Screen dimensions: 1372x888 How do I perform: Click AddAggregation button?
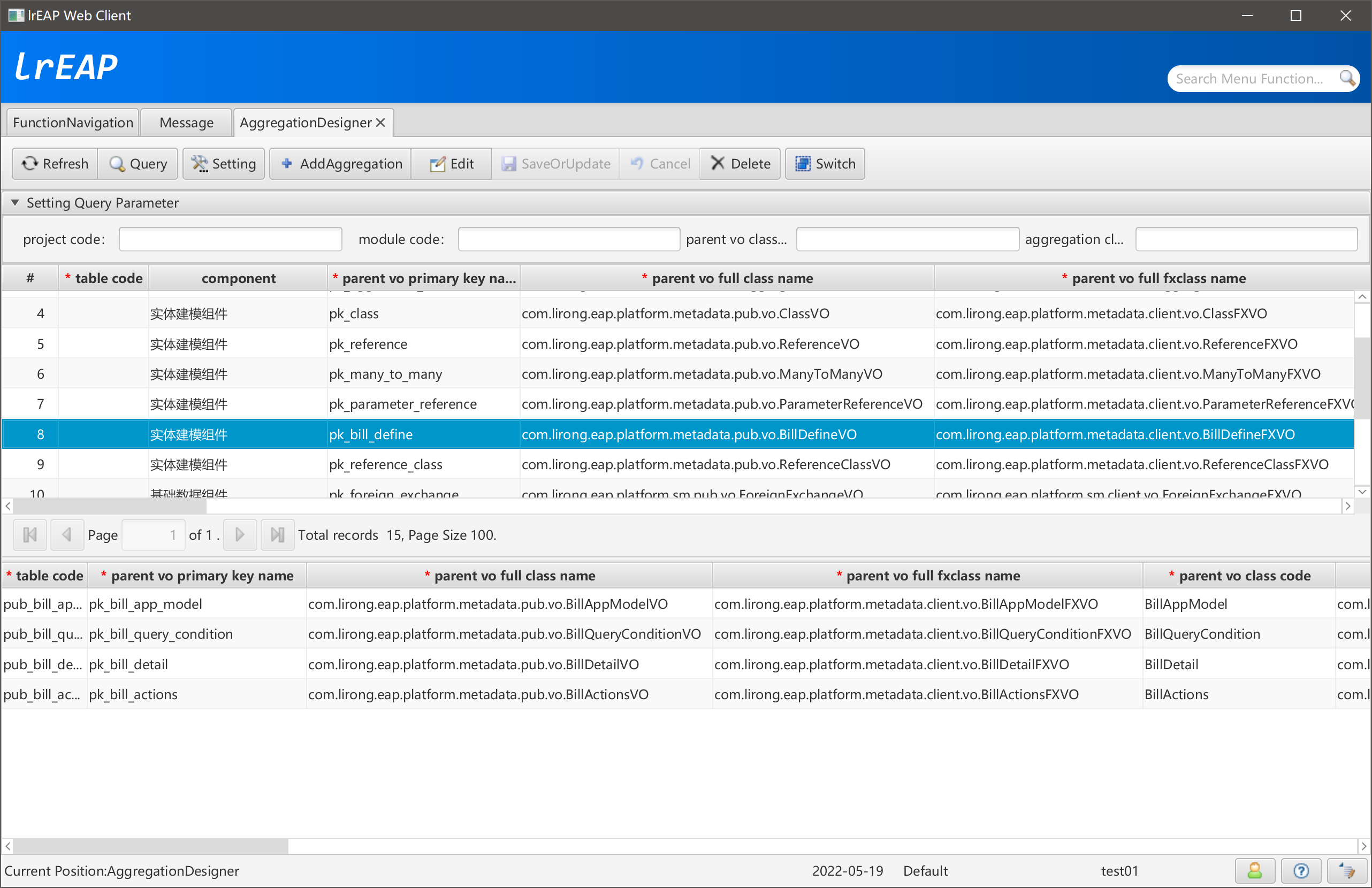pyautogui.click(x=341, y=164)
